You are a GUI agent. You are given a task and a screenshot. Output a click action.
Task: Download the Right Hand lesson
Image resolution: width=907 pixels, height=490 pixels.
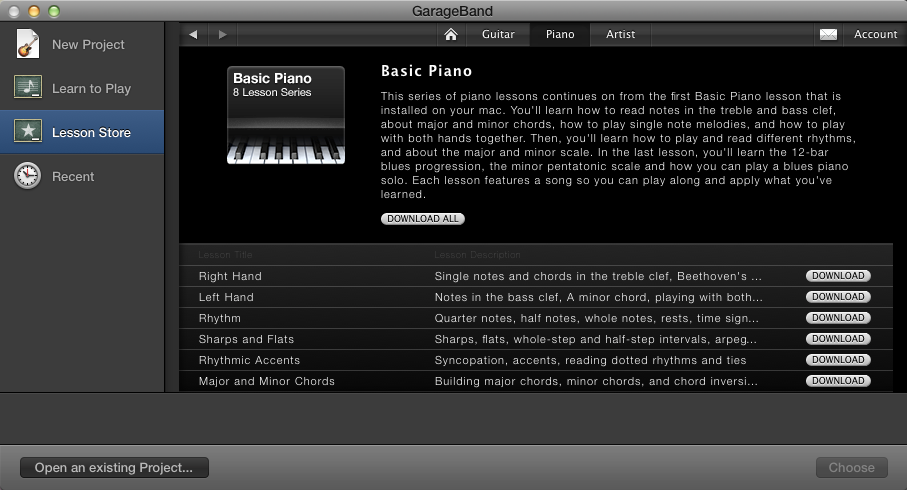click(x=838, y=276)
